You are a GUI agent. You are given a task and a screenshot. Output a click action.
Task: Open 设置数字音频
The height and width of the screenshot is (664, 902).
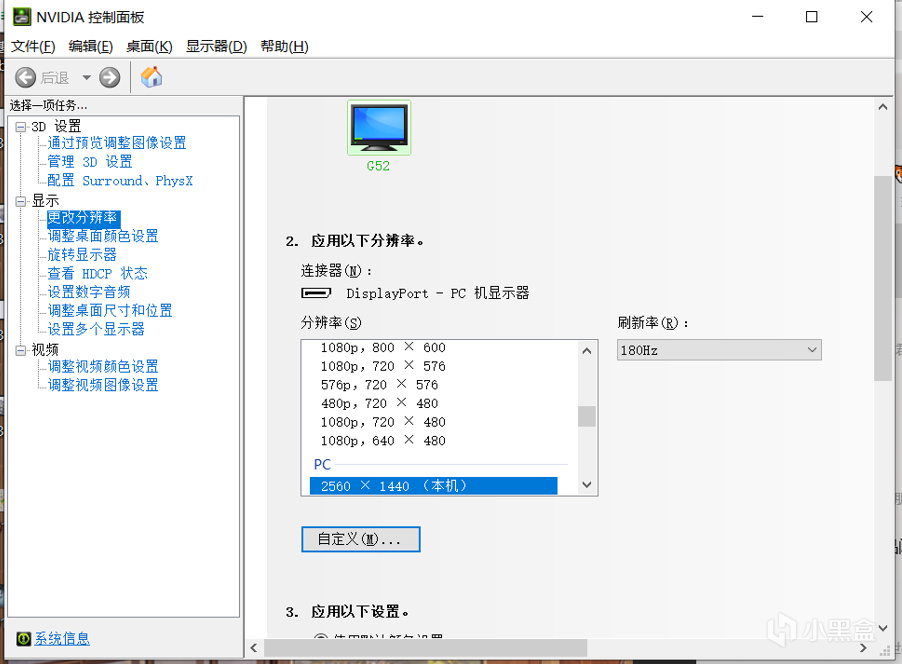tap(89, 292)
